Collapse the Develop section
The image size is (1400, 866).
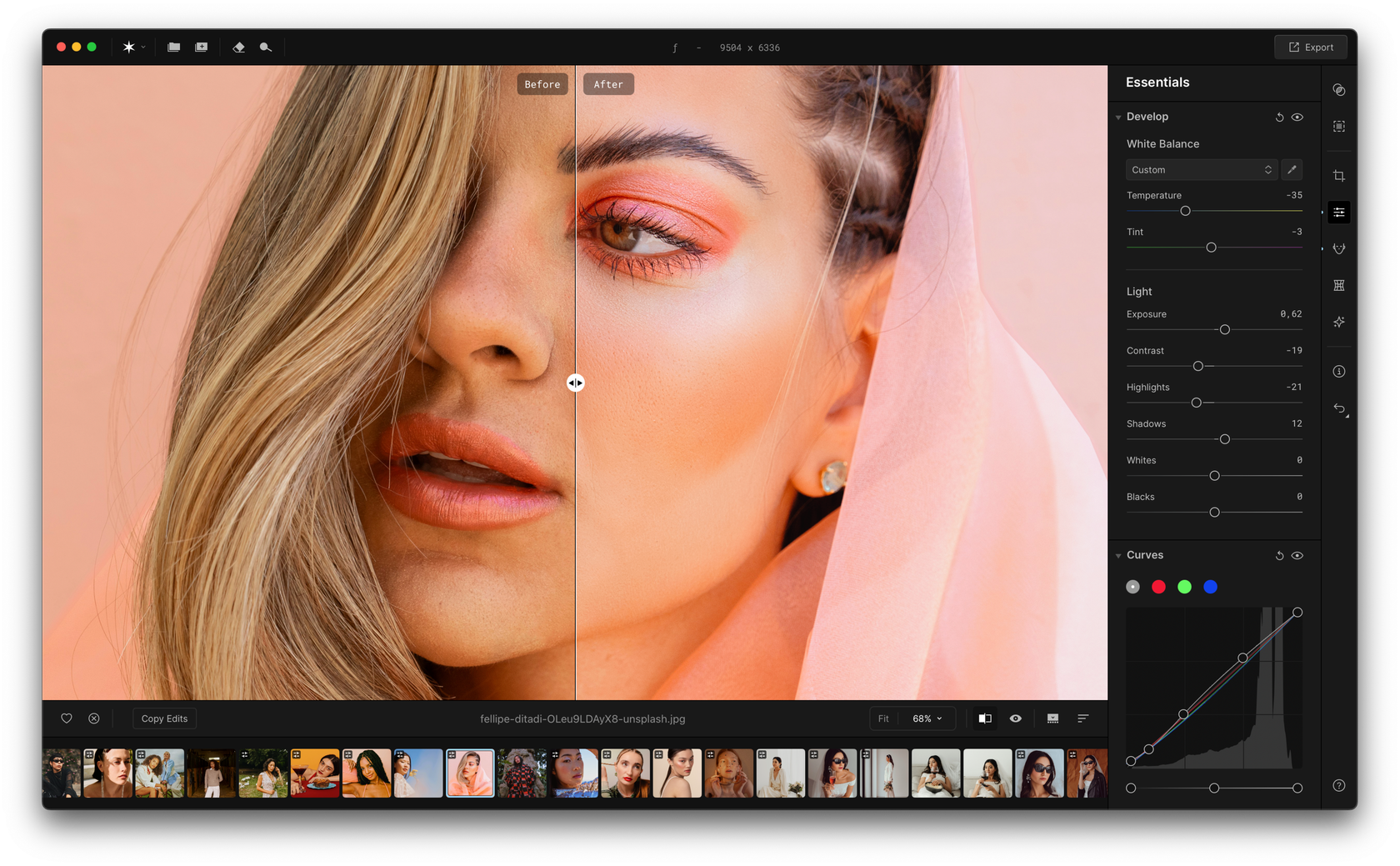point(1118,117)
